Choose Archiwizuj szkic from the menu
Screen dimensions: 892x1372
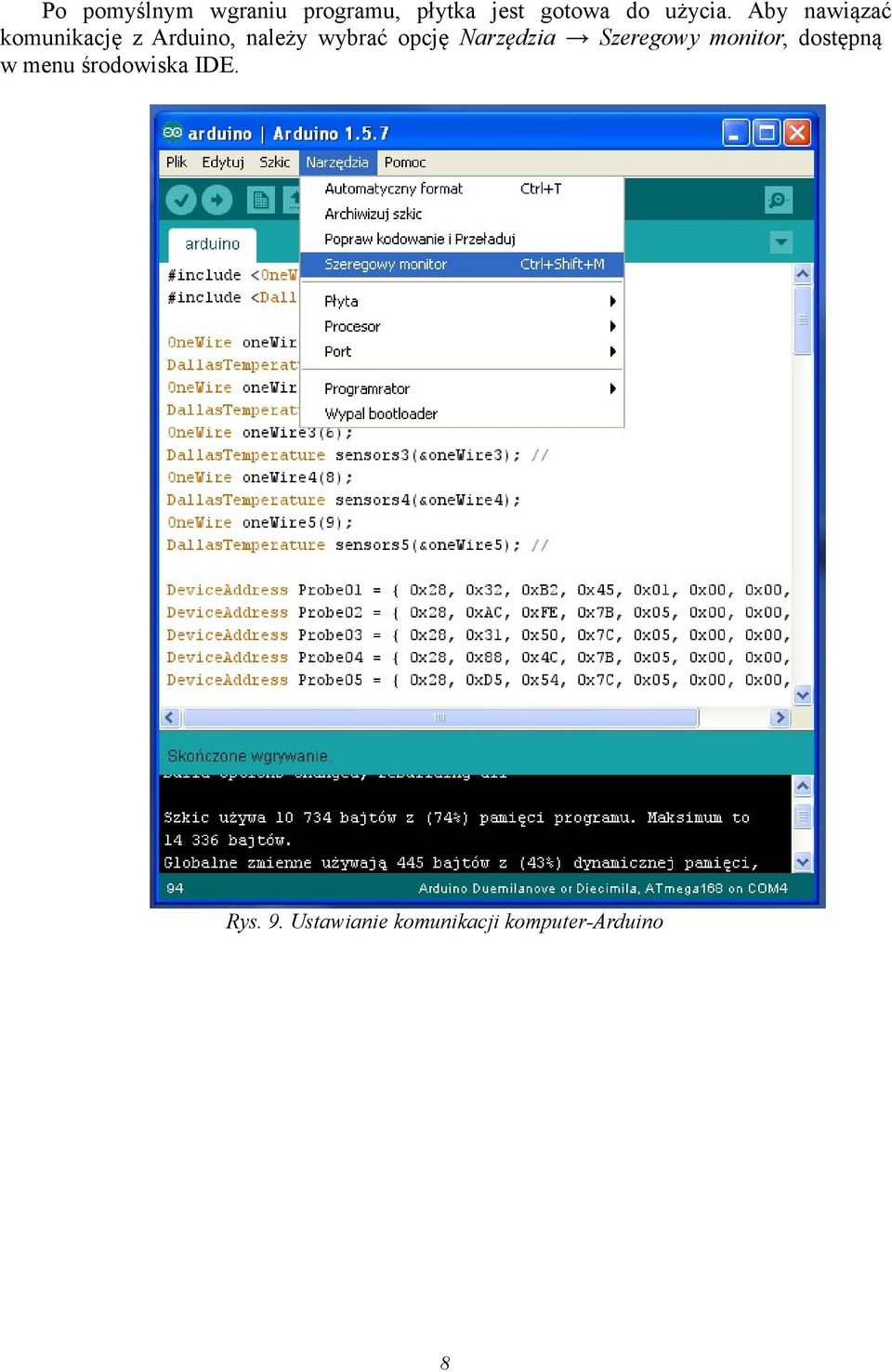coord(462,214)
